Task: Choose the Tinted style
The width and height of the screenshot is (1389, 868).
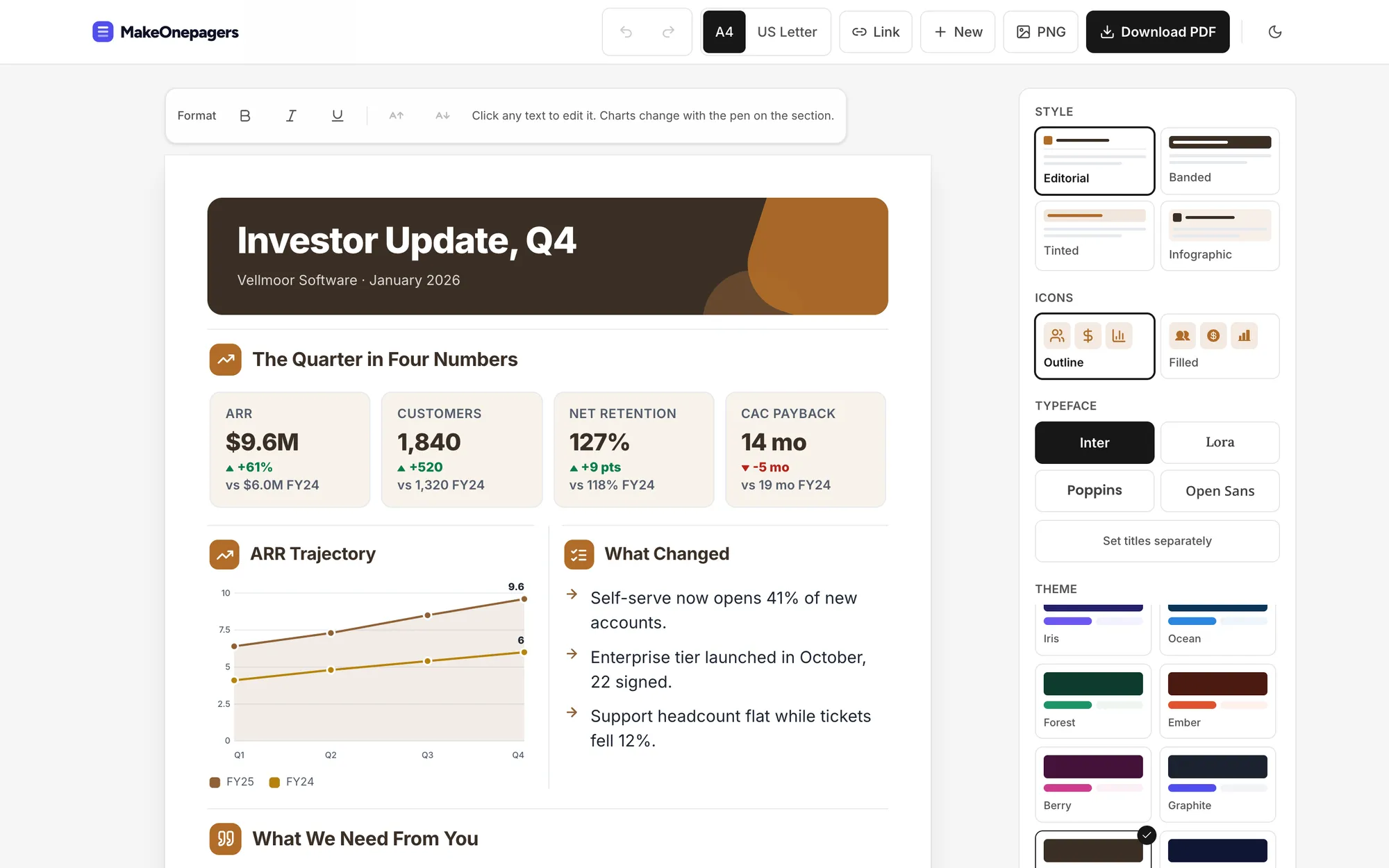Action: (1095, 235)
